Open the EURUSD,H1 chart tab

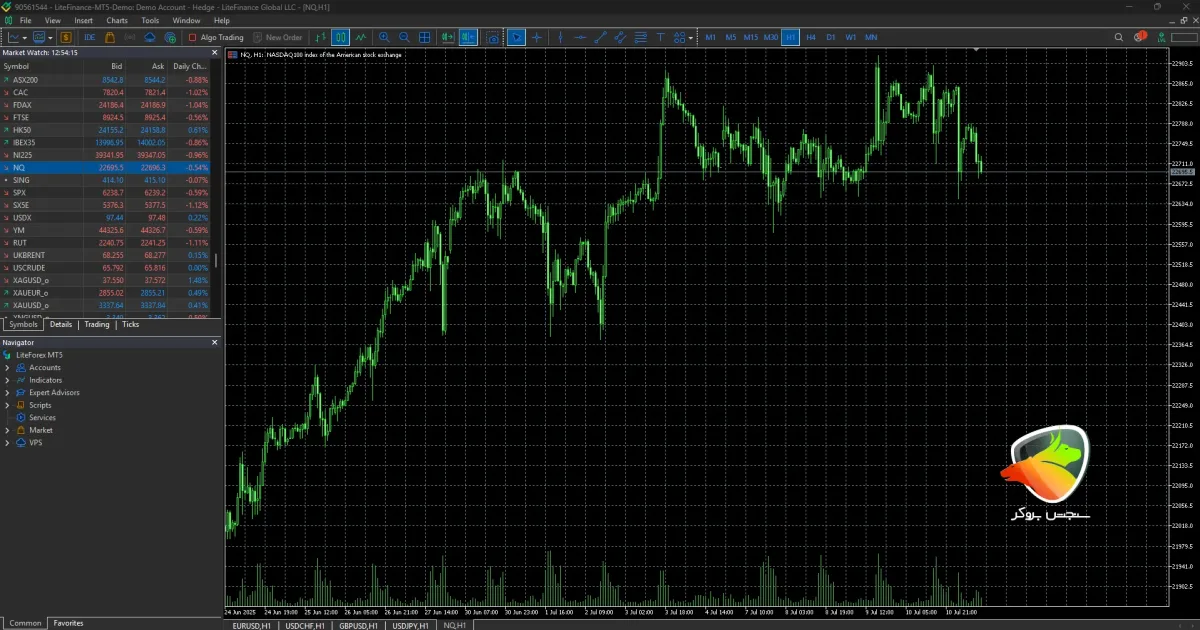(251, 625)
